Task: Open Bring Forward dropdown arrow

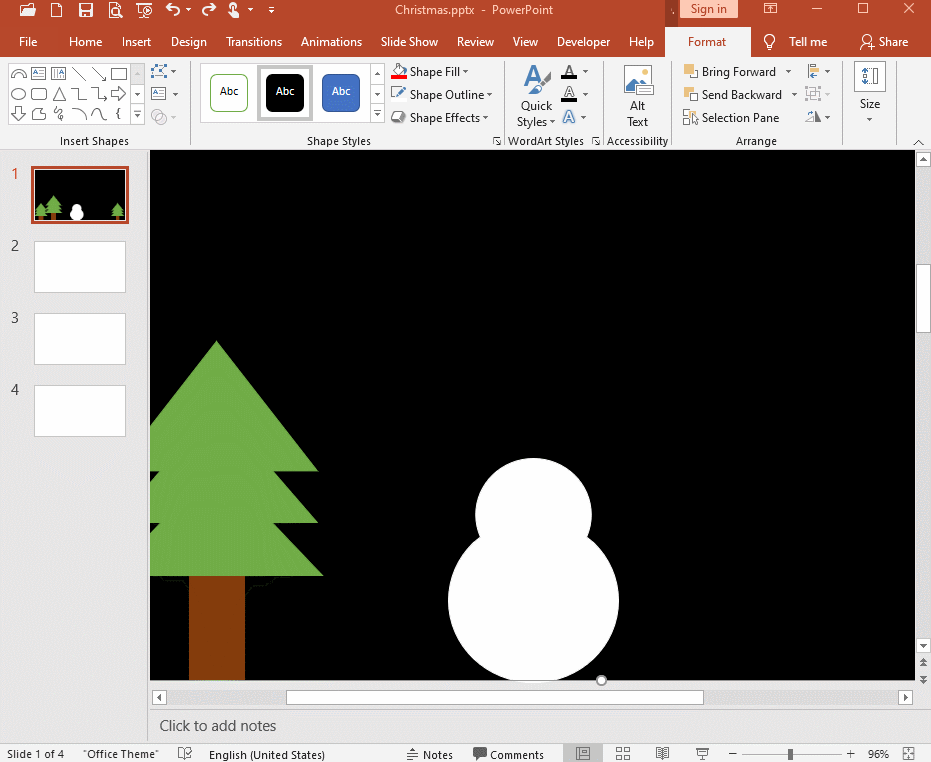Action: coord(788,72)
